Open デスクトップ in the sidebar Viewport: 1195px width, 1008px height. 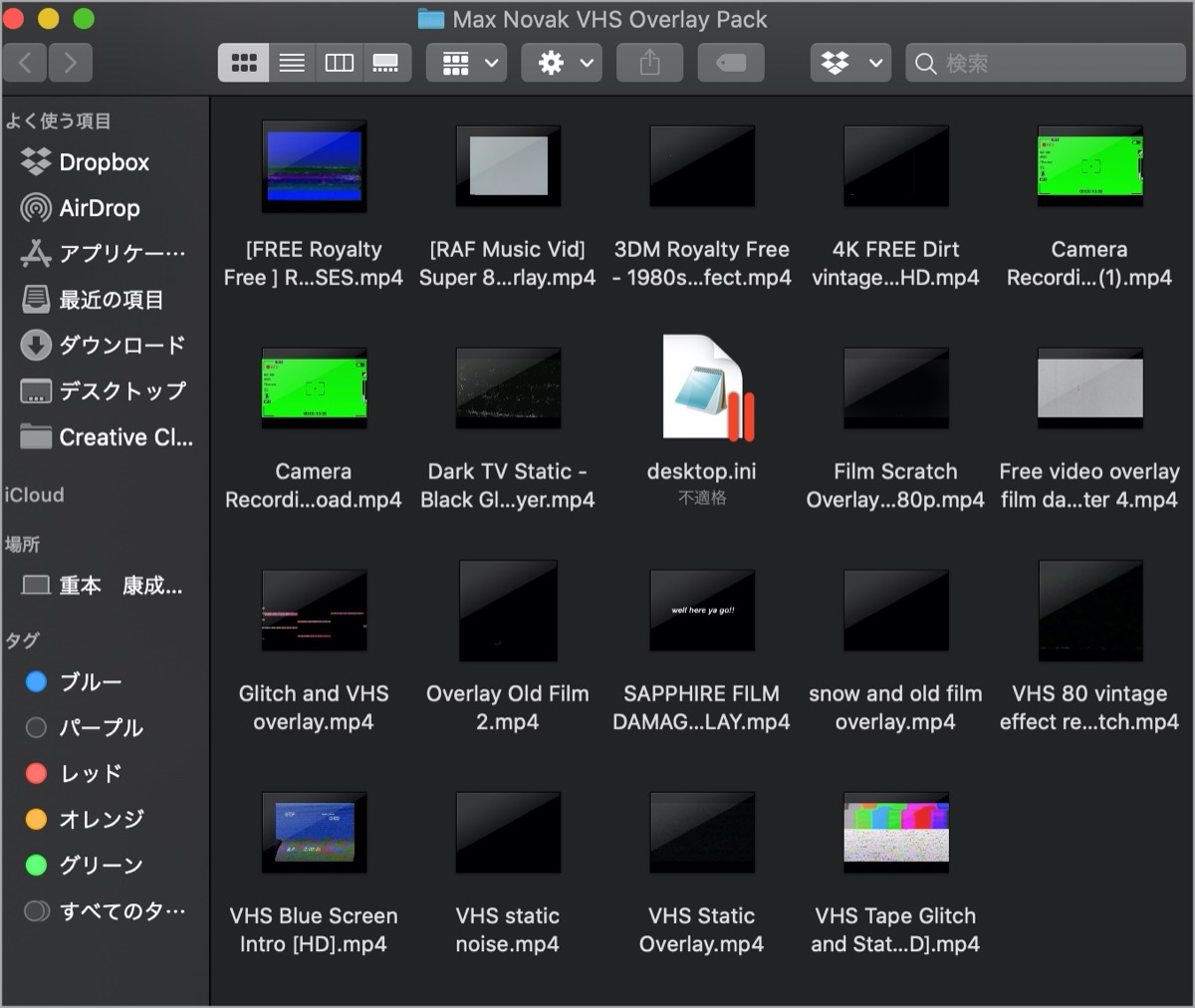coord(105,391)
